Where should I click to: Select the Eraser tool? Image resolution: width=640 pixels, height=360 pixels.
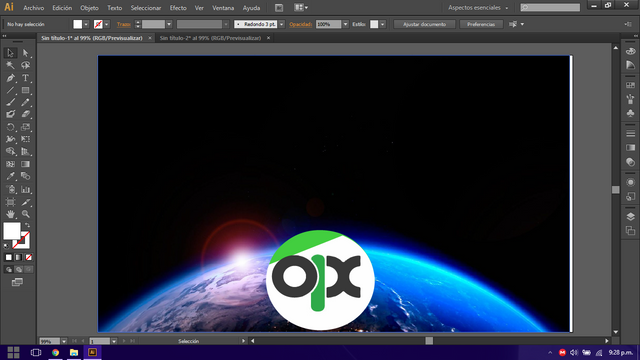coord(25,114)
